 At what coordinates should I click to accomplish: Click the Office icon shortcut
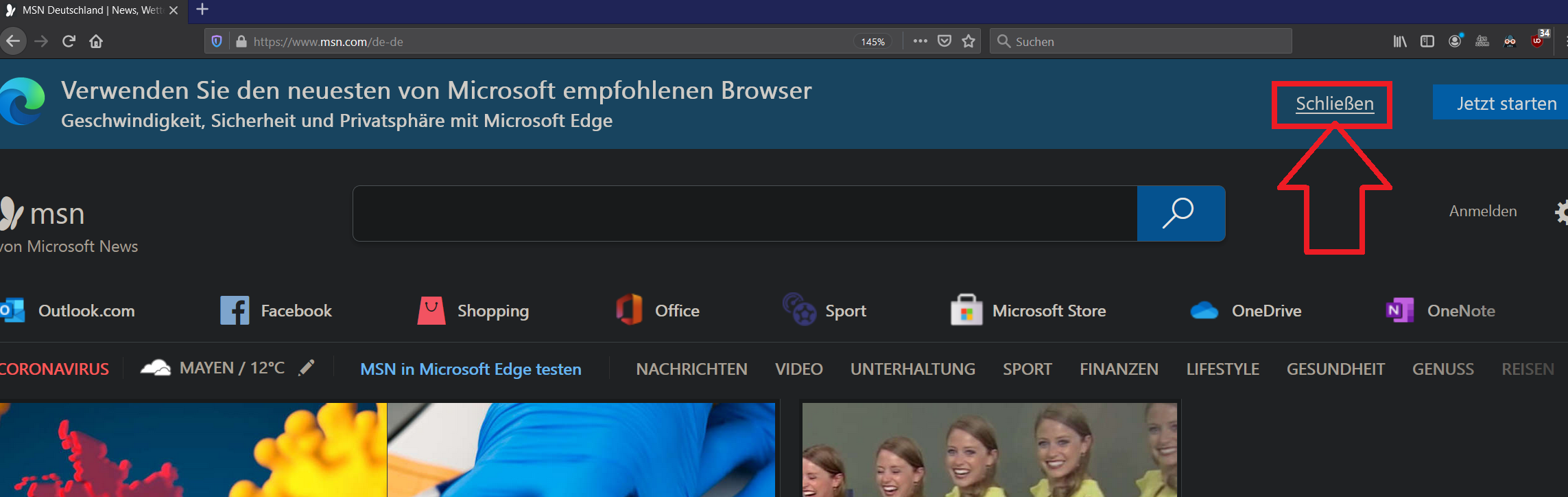point(629,310)
